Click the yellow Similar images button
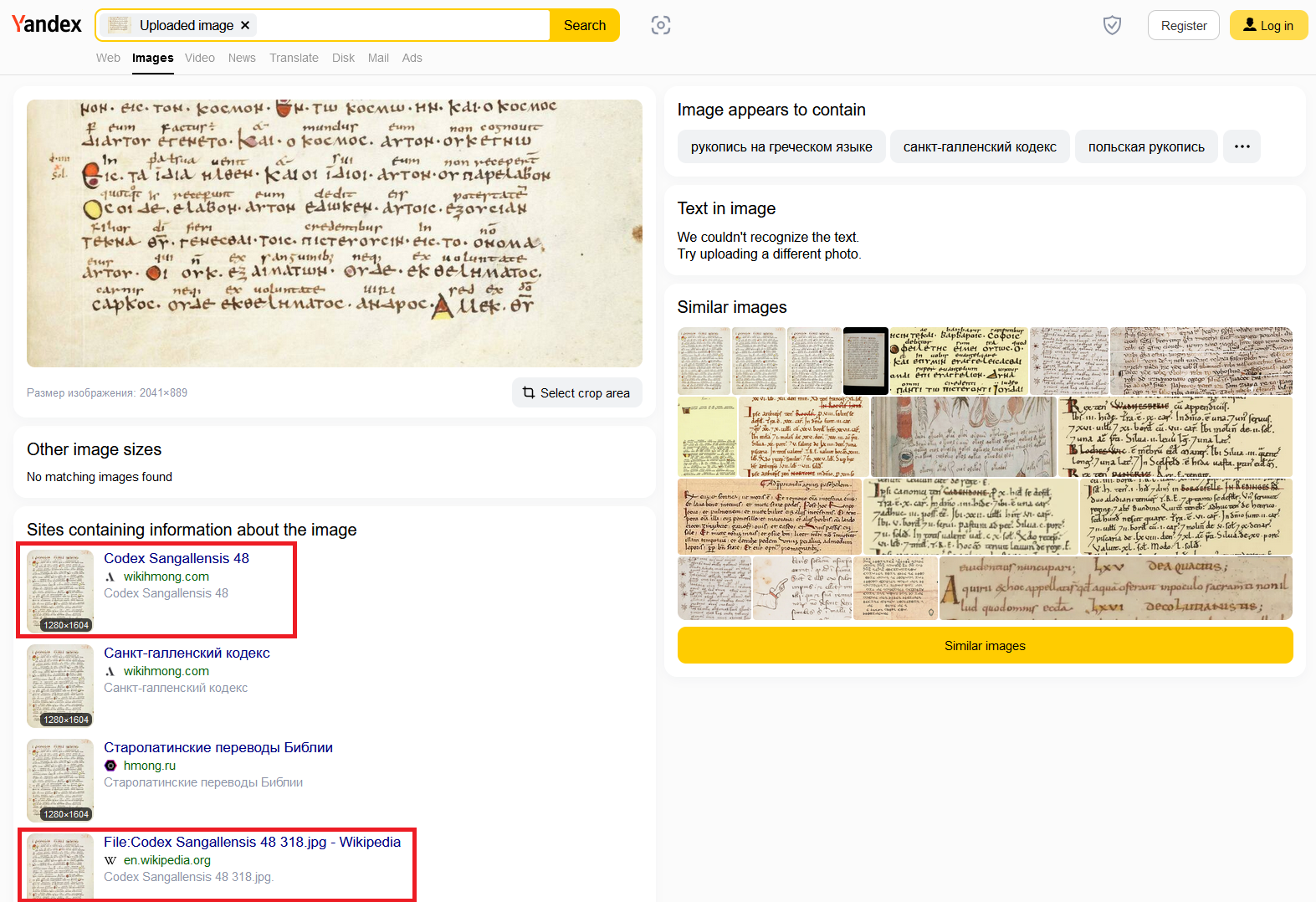 coord(985,645)
